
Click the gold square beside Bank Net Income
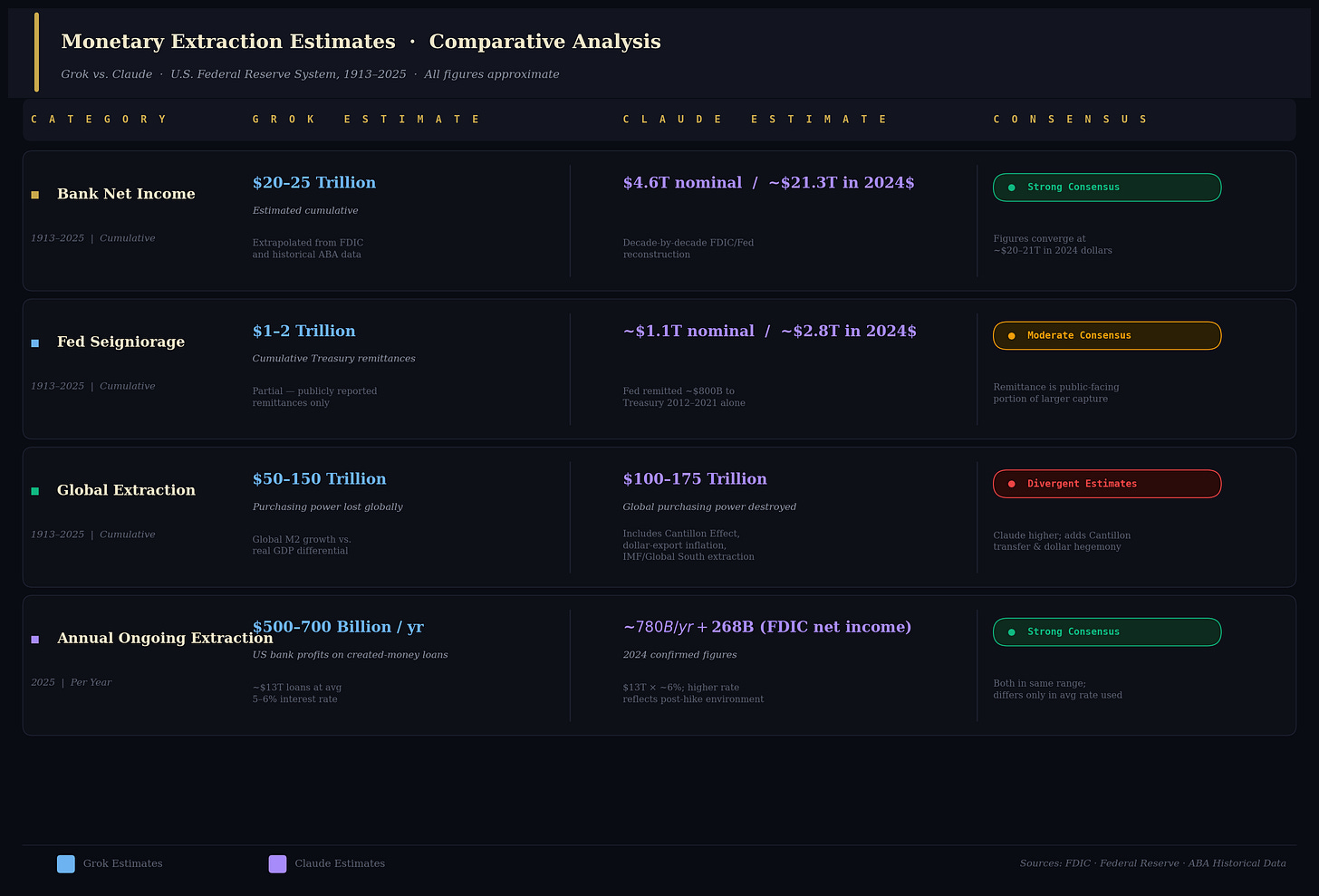pos(35,195)
